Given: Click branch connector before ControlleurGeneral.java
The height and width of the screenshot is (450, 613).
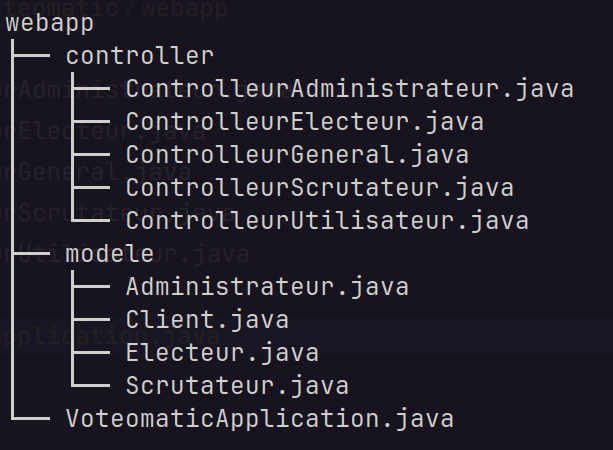Looking at the screenshot, I should click(x=91, y=155).
